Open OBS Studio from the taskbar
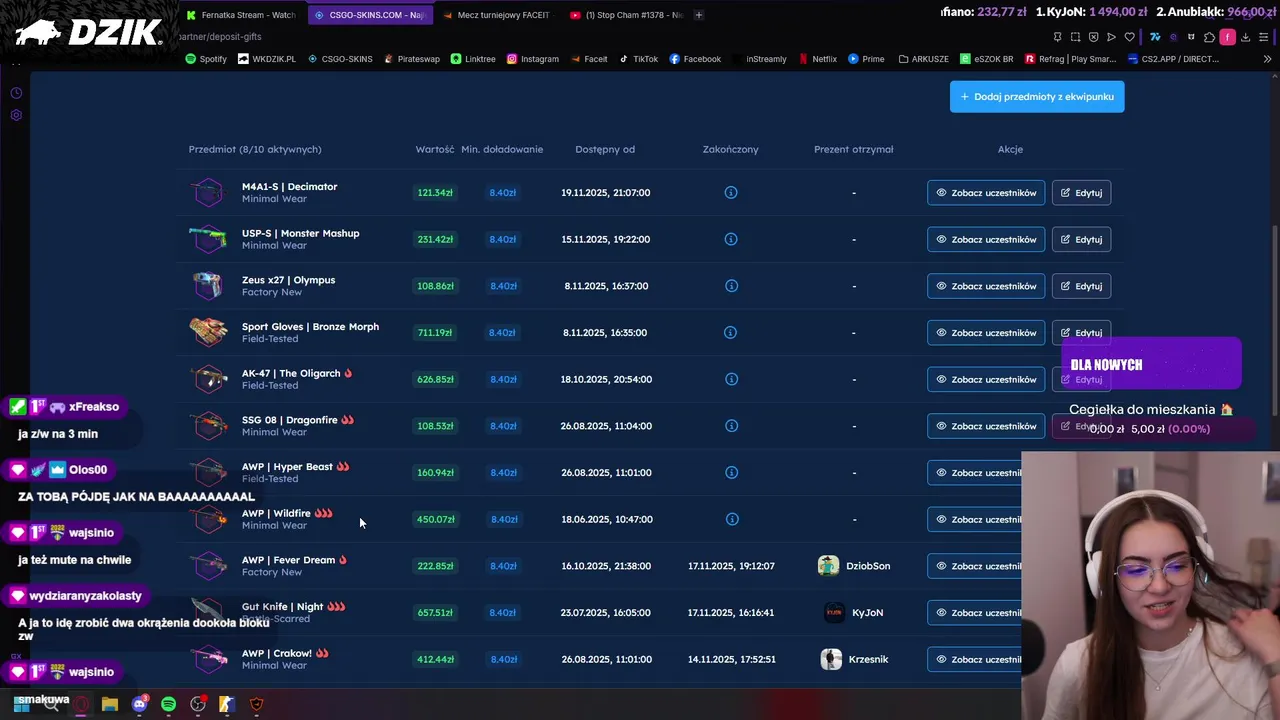 tap(198, 704)
